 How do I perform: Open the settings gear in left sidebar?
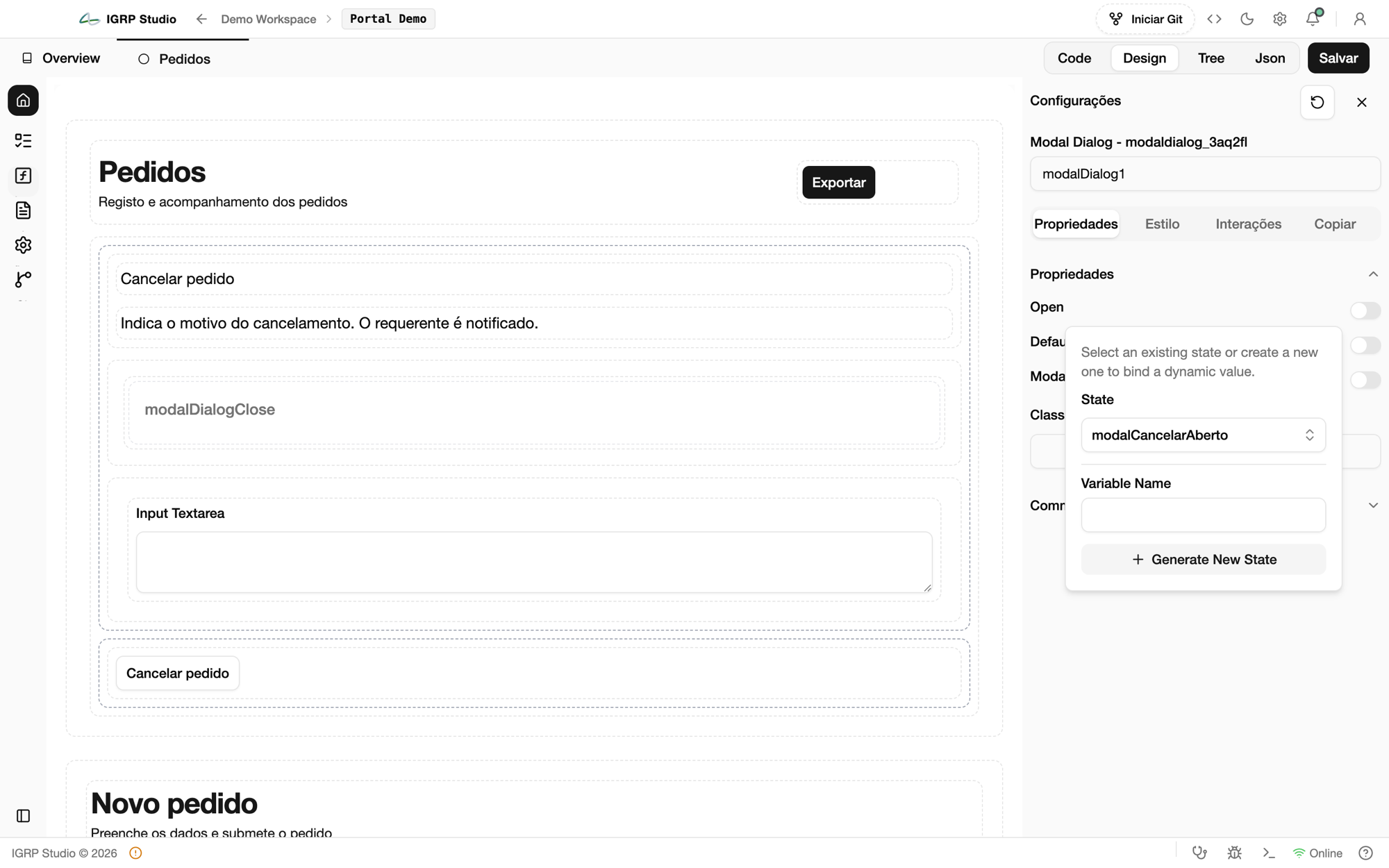(23, 245)
